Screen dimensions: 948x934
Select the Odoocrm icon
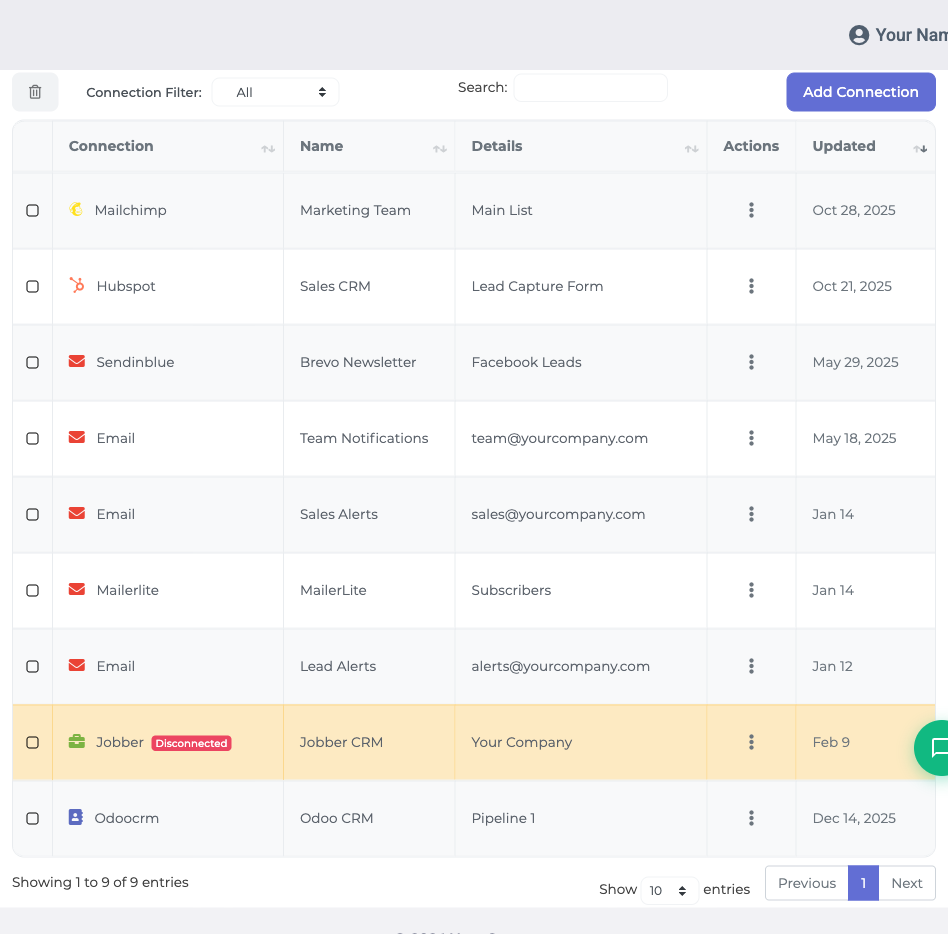tap(78, 818)
